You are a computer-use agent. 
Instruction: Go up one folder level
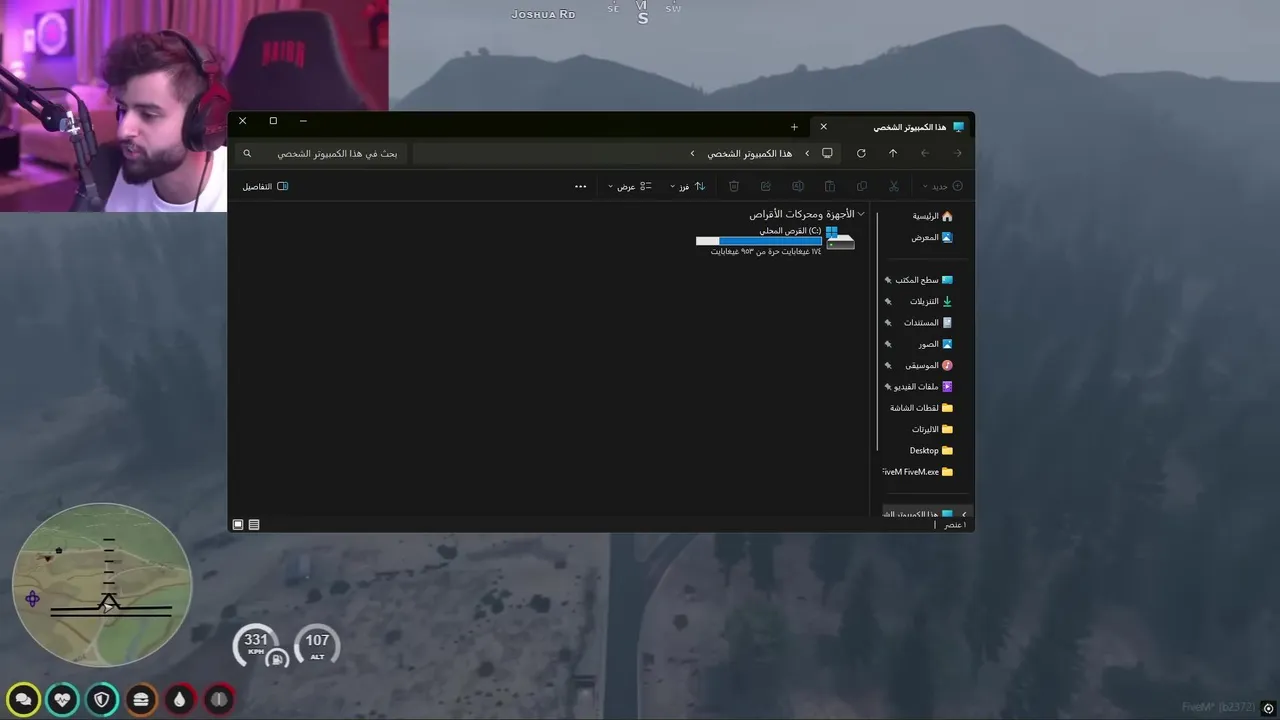[x=893, y=153]
